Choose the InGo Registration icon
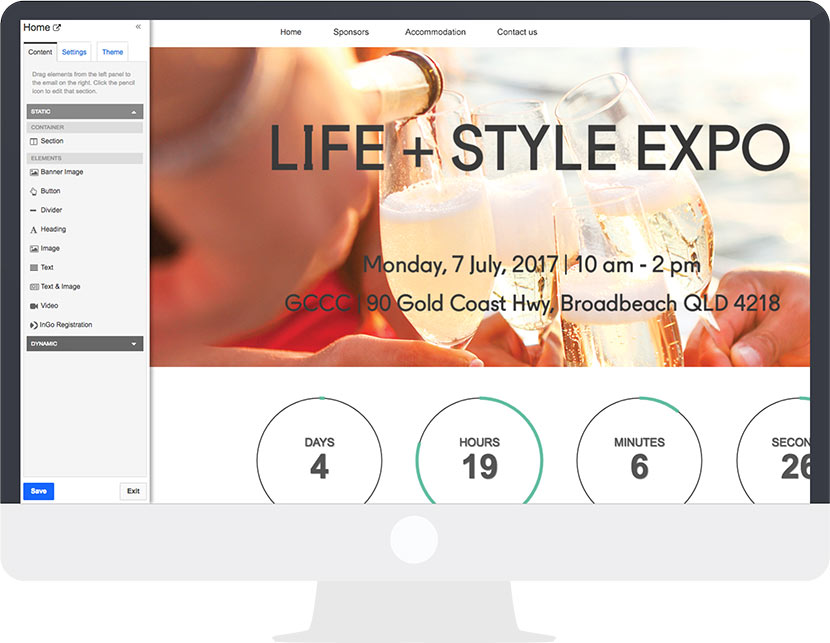 [33, 325]
